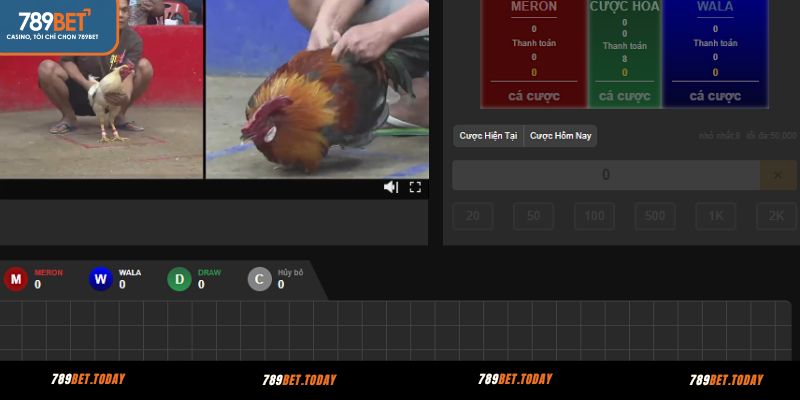Mute the video with the speaker icon

coord(391,187)
